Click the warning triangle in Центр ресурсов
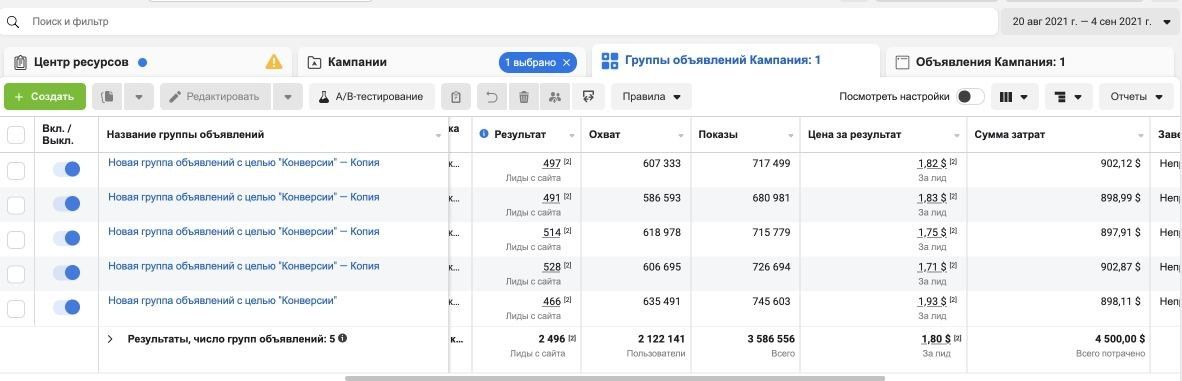Image resolution: width=1182 pixels, height=381 pixels. pos(274,62)
